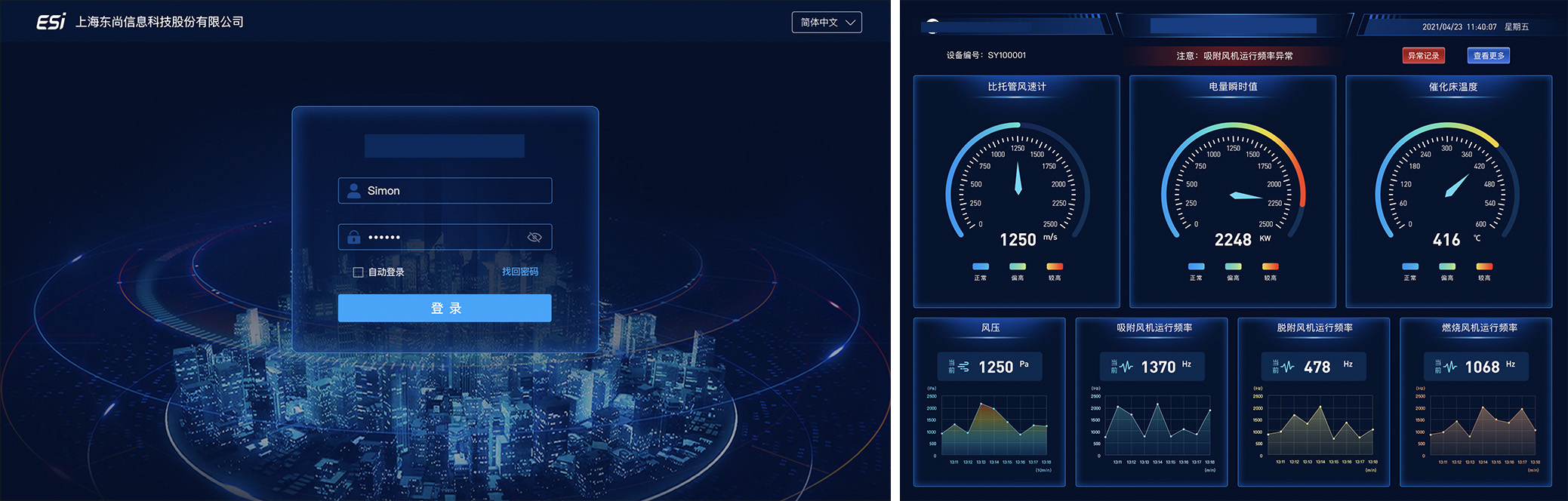The image size is (1568, 501).
Task: Click the 偏高 swatch under 催化床温度 gauge
Action: 1447,266
